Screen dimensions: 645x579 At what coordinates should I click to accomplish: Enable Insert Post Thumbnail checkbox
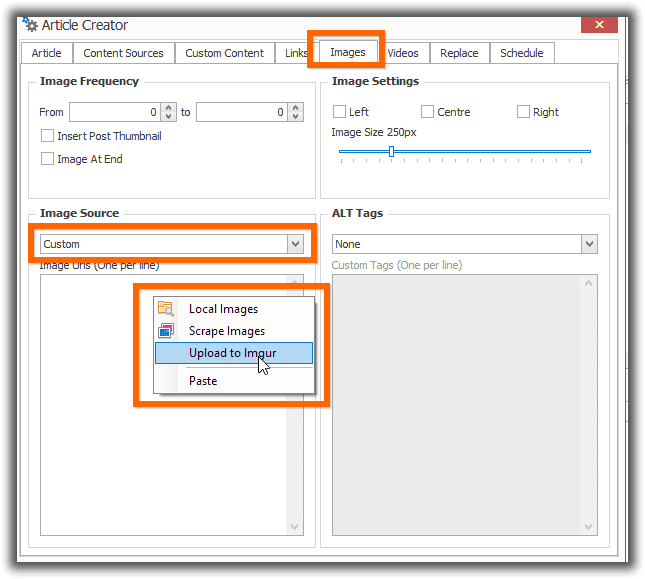47,136
